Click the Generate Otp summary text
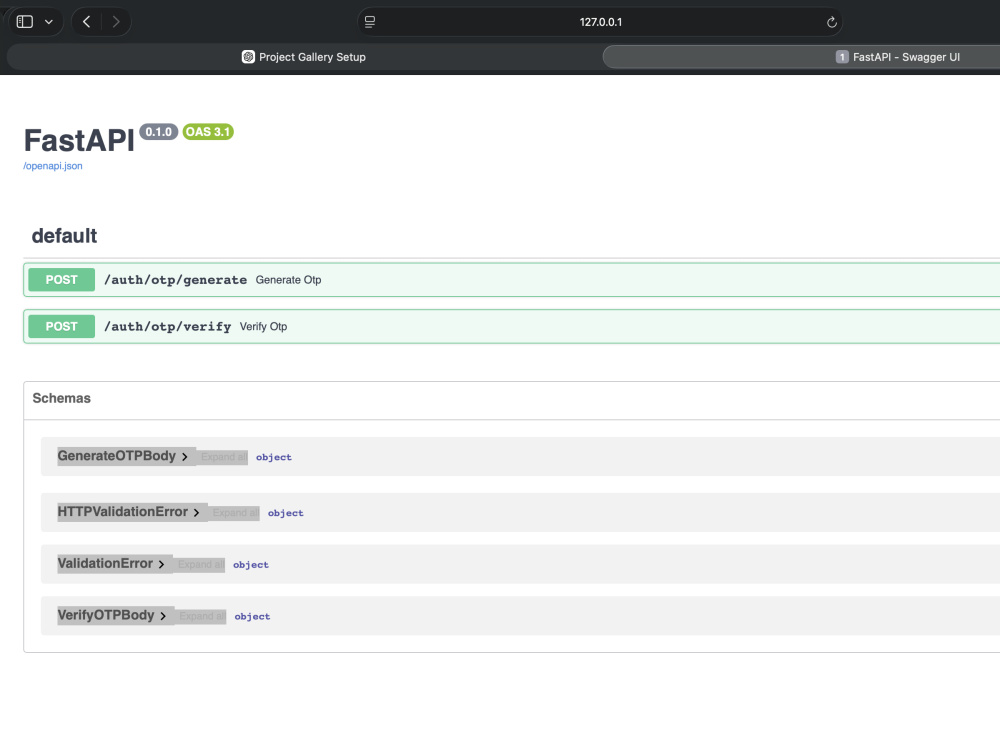The image size is (1000, 750). coord(288,280)
